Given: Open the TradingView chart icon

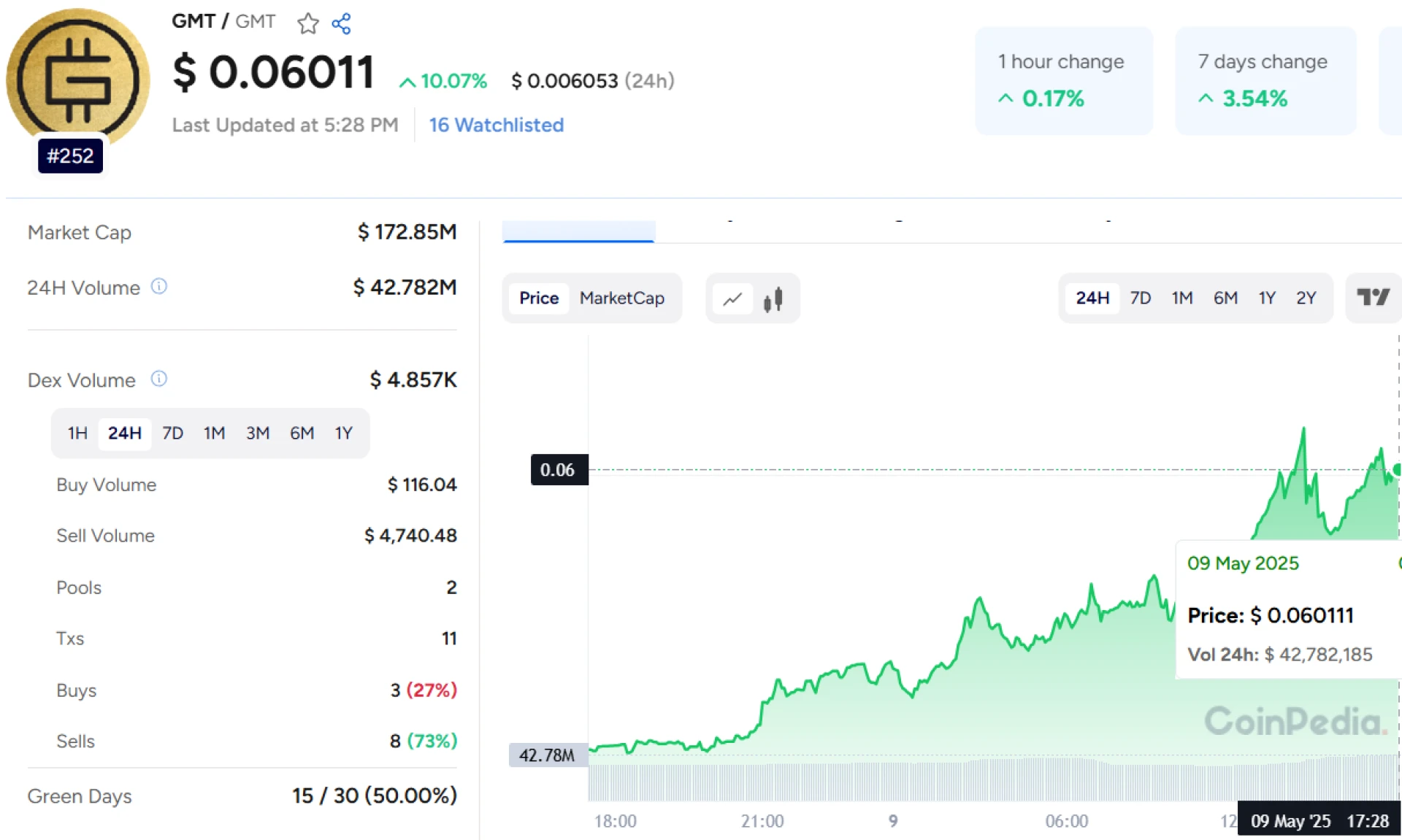Looking at the screenshot, I should pyautogui.click(x=1373, y=298).
